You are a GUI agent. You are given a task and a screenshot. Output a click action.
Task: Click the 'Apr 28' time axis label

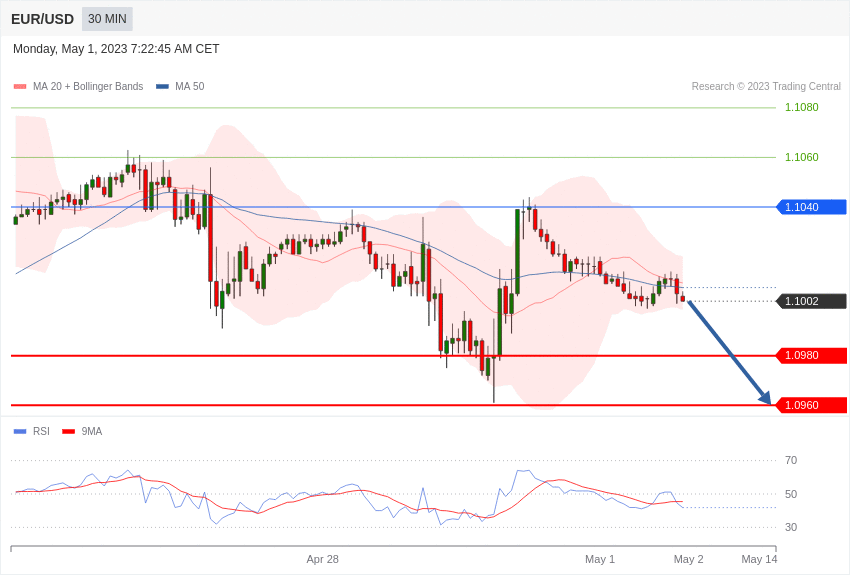pyautogui.click(x=323, y=559)
